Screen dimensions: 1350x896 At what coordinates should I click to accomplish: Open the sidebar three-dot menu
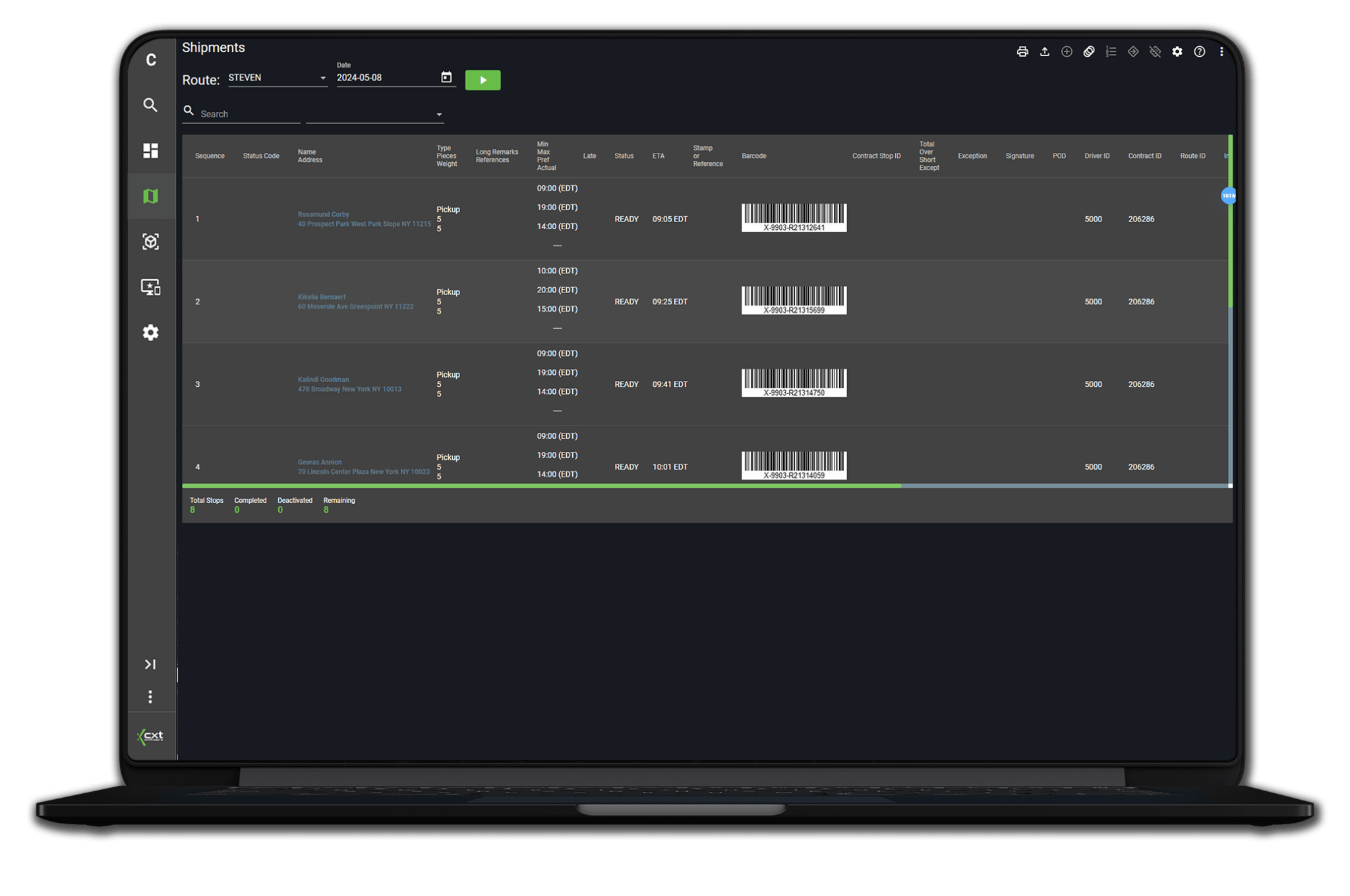(x=150, y=696)
